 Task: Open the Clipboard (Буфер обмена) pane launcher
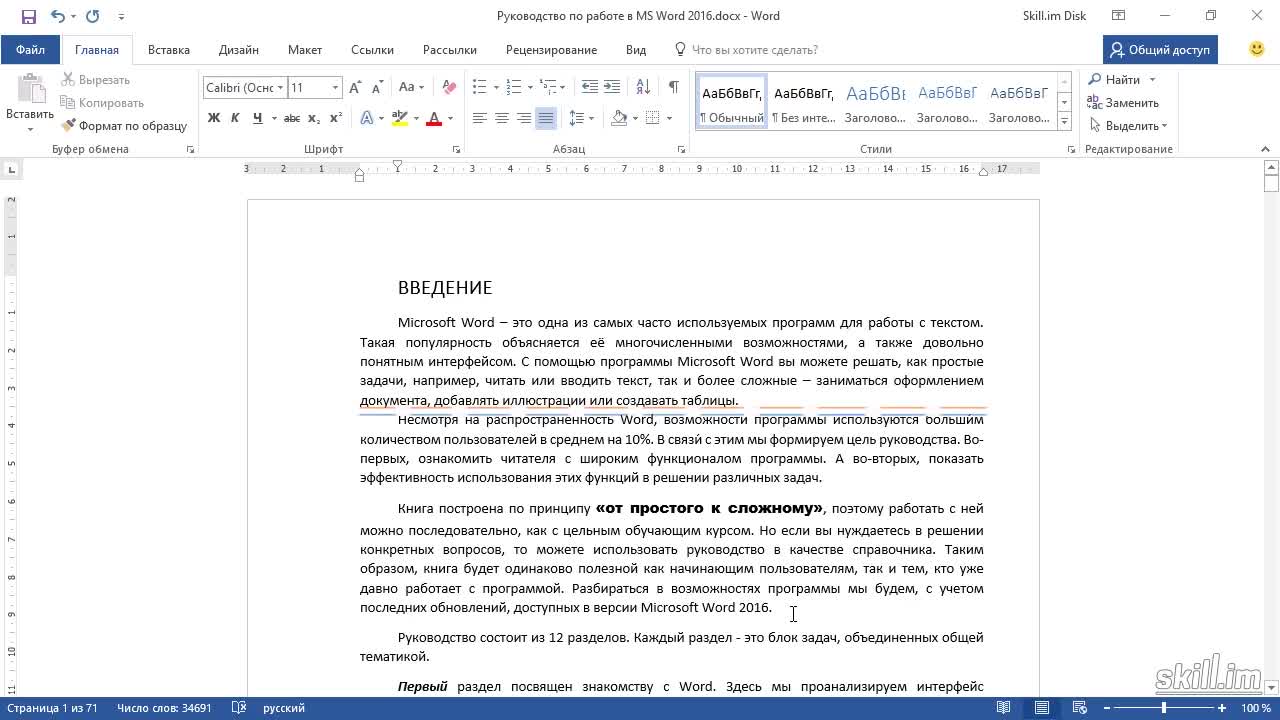pos(190,149)
